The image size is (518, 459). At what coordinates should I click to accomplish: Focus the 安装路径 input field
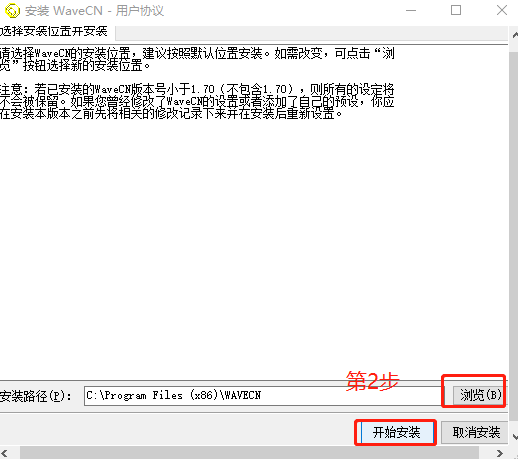click(x=263, y=396)
